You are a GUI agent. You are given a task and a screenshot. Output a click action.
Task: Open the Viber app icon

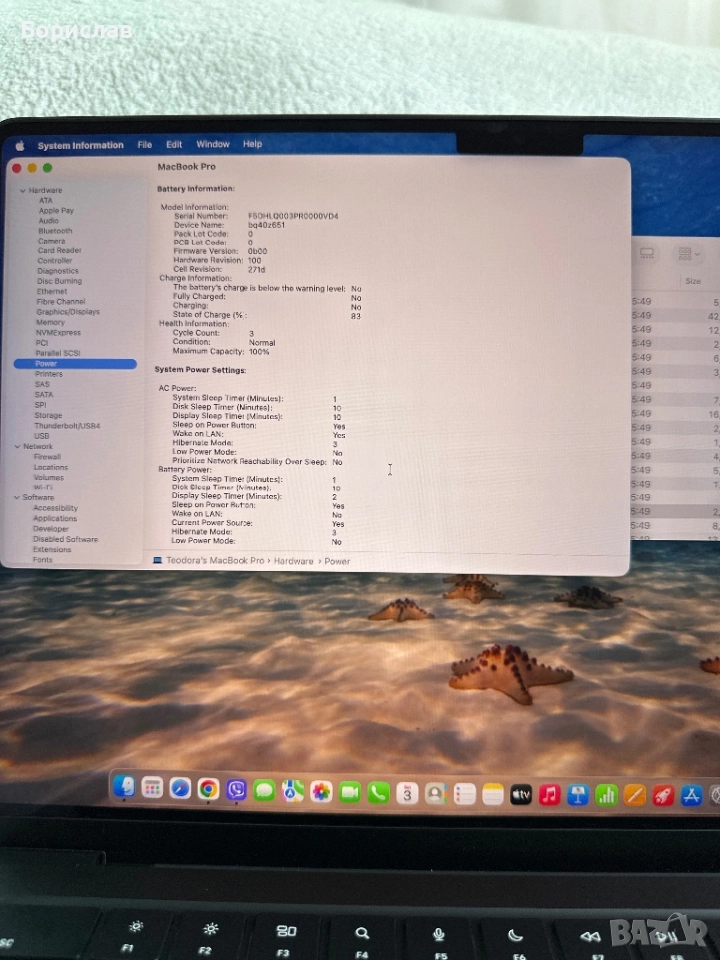click(236, 790)
